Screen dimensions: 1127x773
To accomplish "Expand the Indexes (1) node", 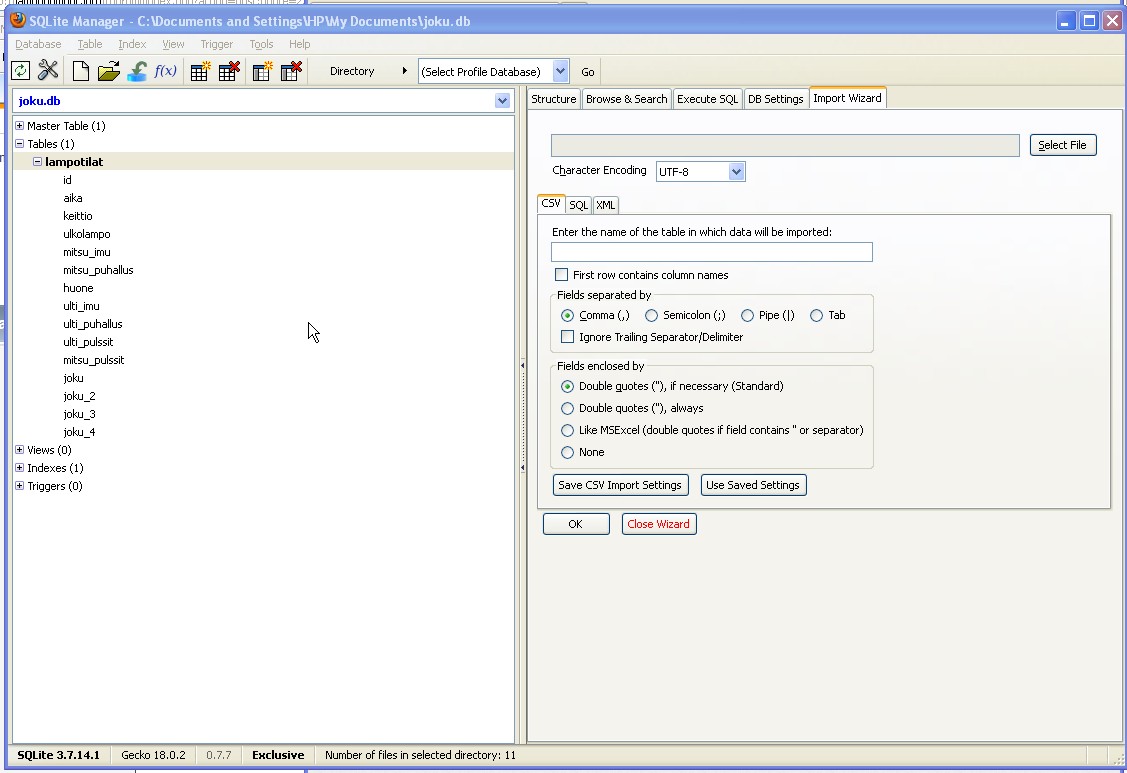I will [19, 468].
